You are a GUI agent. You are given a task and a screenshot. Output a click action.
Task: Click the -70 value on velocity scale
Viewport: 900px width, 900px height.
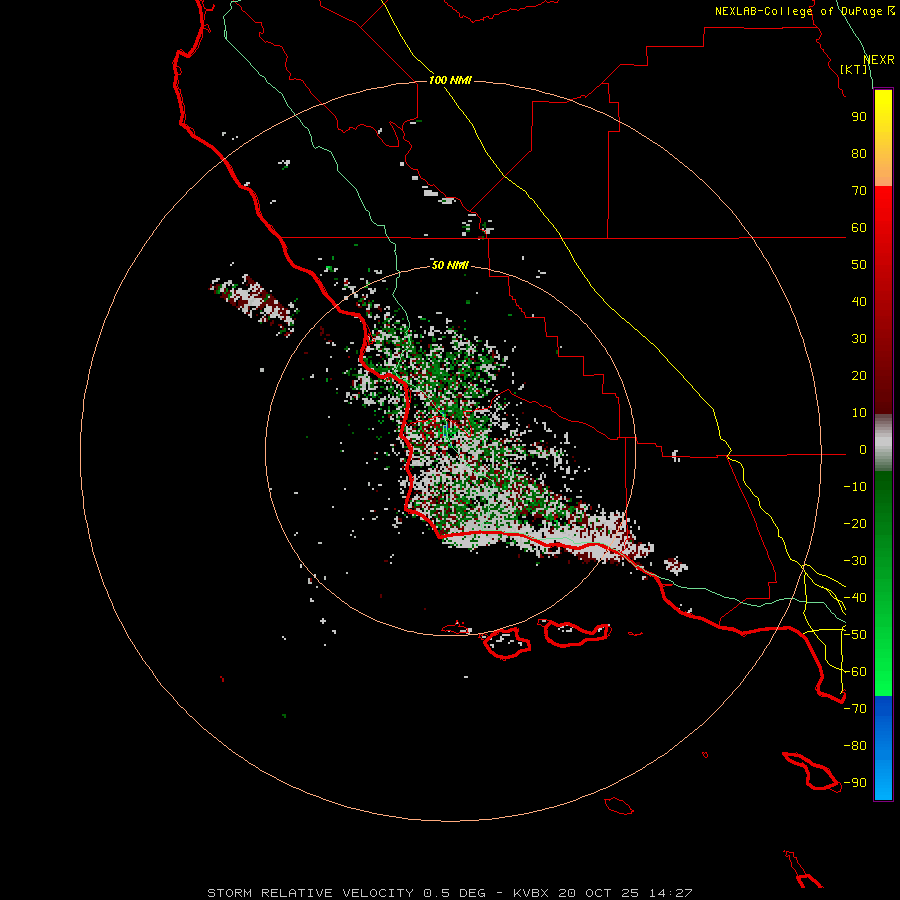click(855, 709)
